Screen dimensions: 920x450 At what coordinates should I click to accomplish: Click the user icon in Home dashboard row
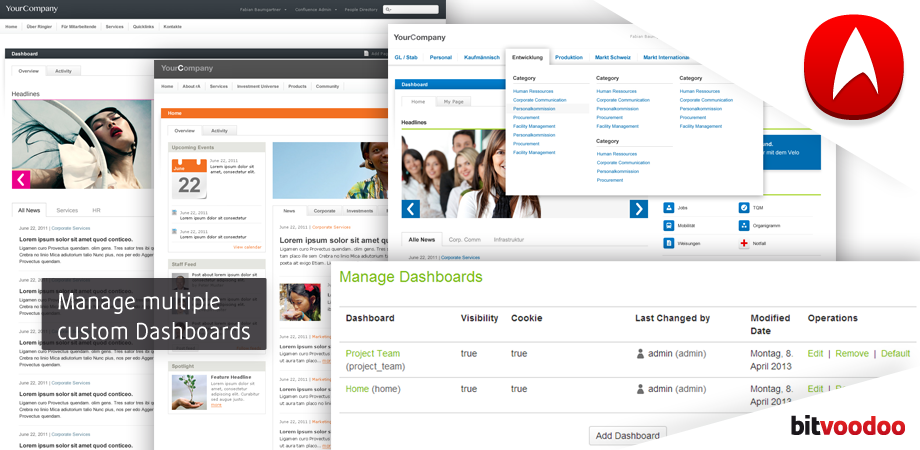[x=640, y=389]
